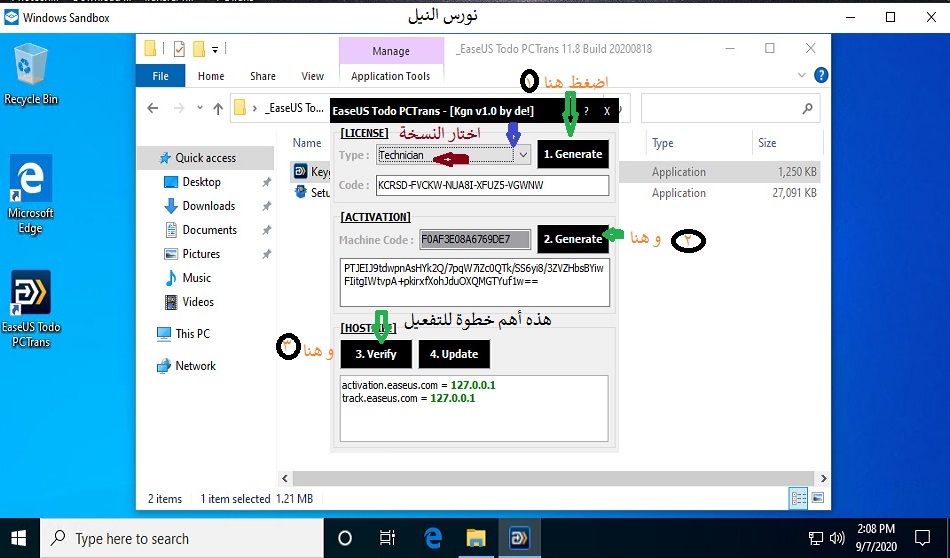Image resolution: width=950 pixels, height=558 pixels.
Task: Open the Customize Quick Access Toolbar dropdown
Action: pos(215,48)
